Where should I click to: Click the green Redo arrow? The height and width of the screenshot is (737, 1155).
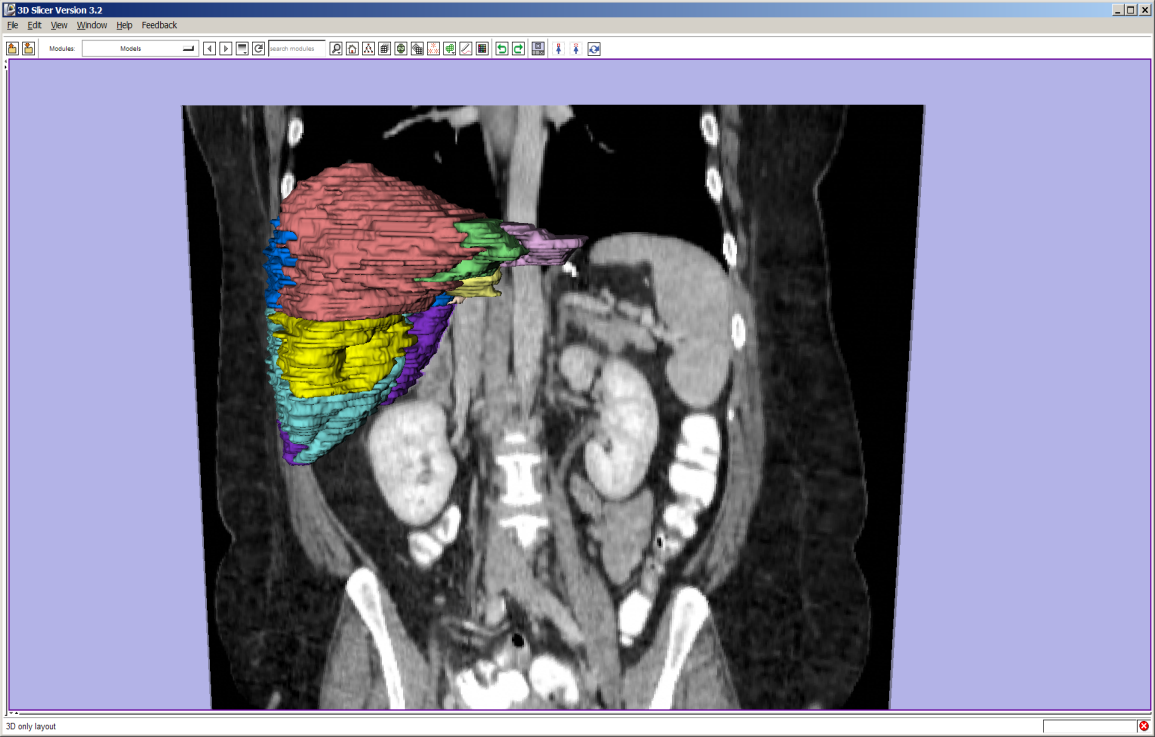518,48
